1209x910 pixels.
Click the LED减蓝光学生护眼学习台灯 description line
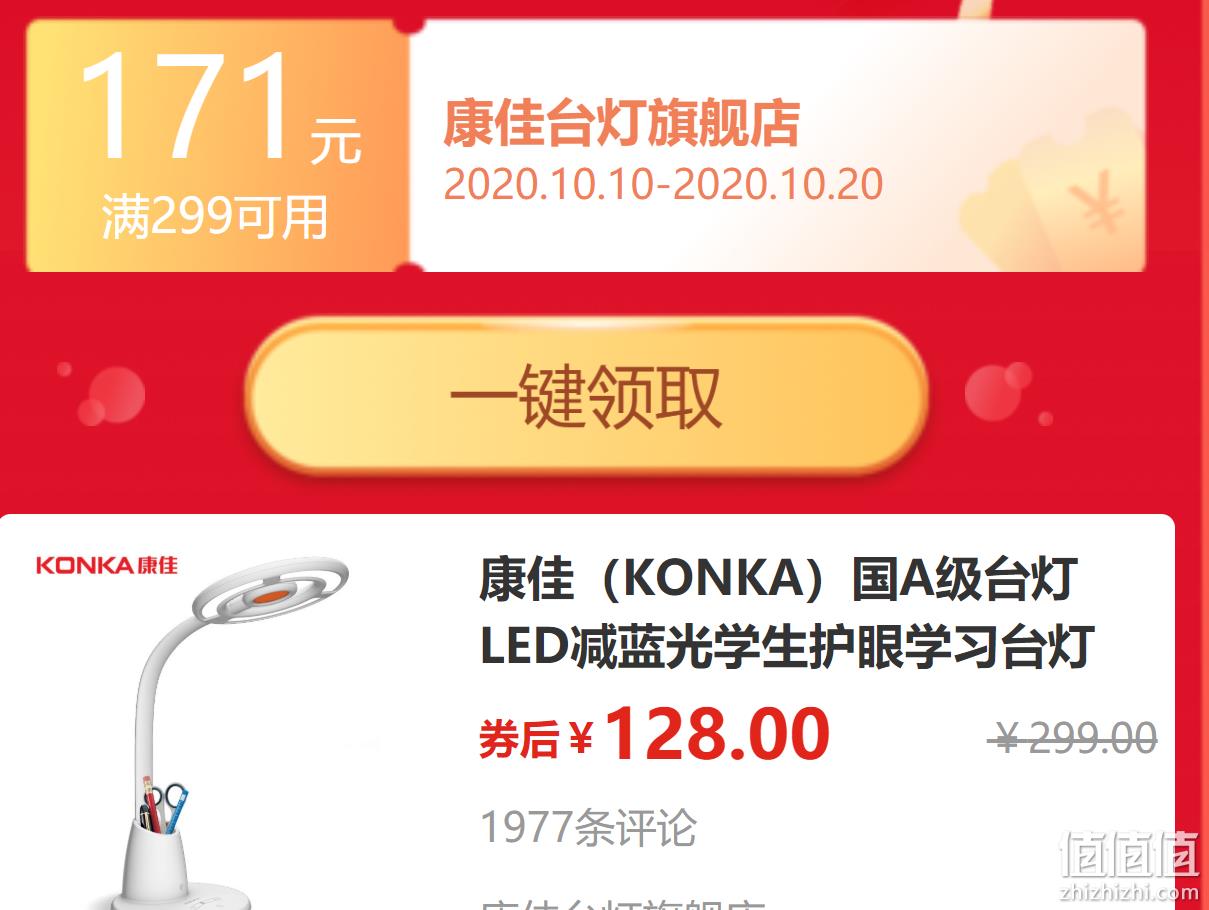point(787,647)
